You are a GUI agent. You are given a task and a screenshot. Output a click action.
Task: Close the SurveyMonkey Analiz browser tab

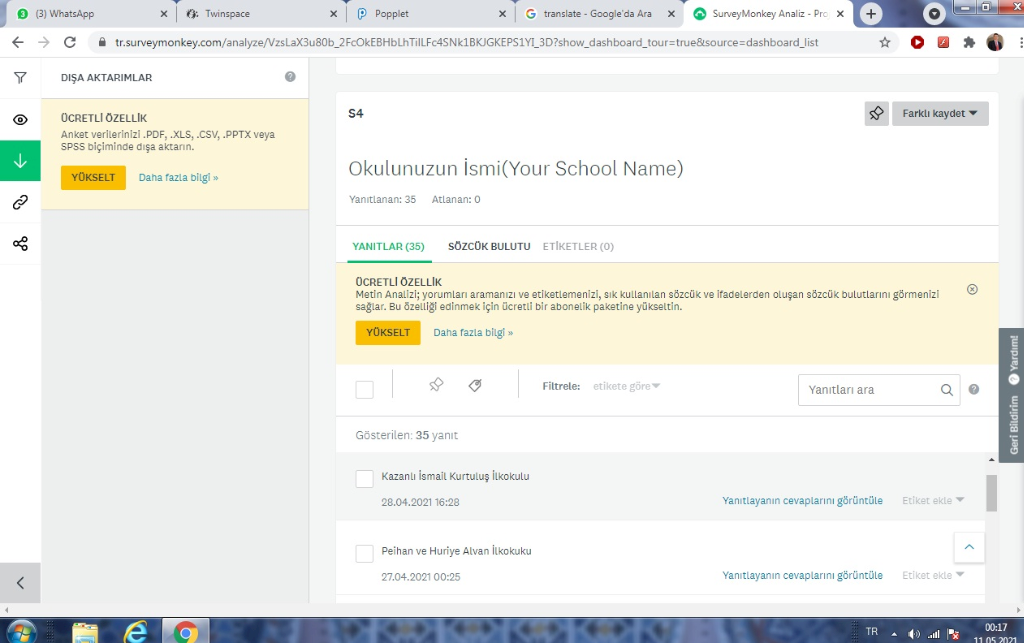pos(840,14)
